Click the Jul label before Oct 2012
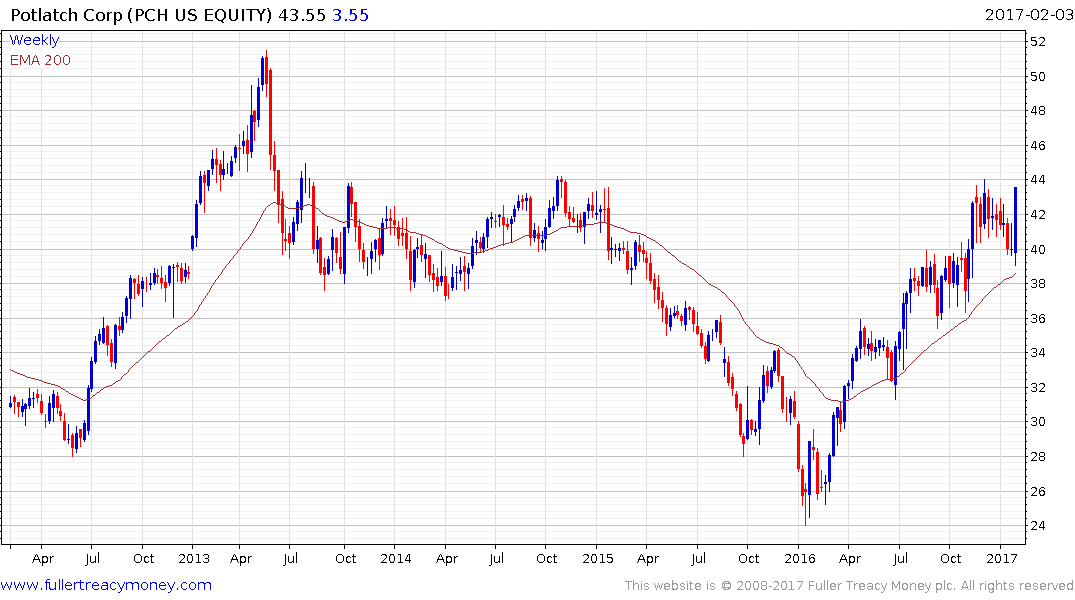 [93, 559]
